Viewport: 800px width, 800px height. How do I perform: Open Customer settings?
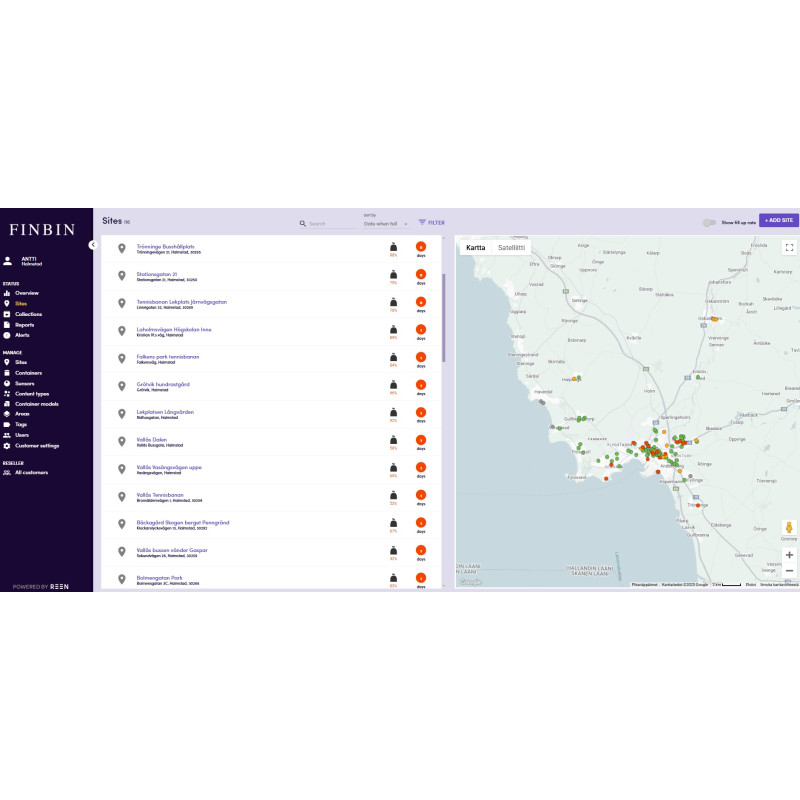pos(36,446)
